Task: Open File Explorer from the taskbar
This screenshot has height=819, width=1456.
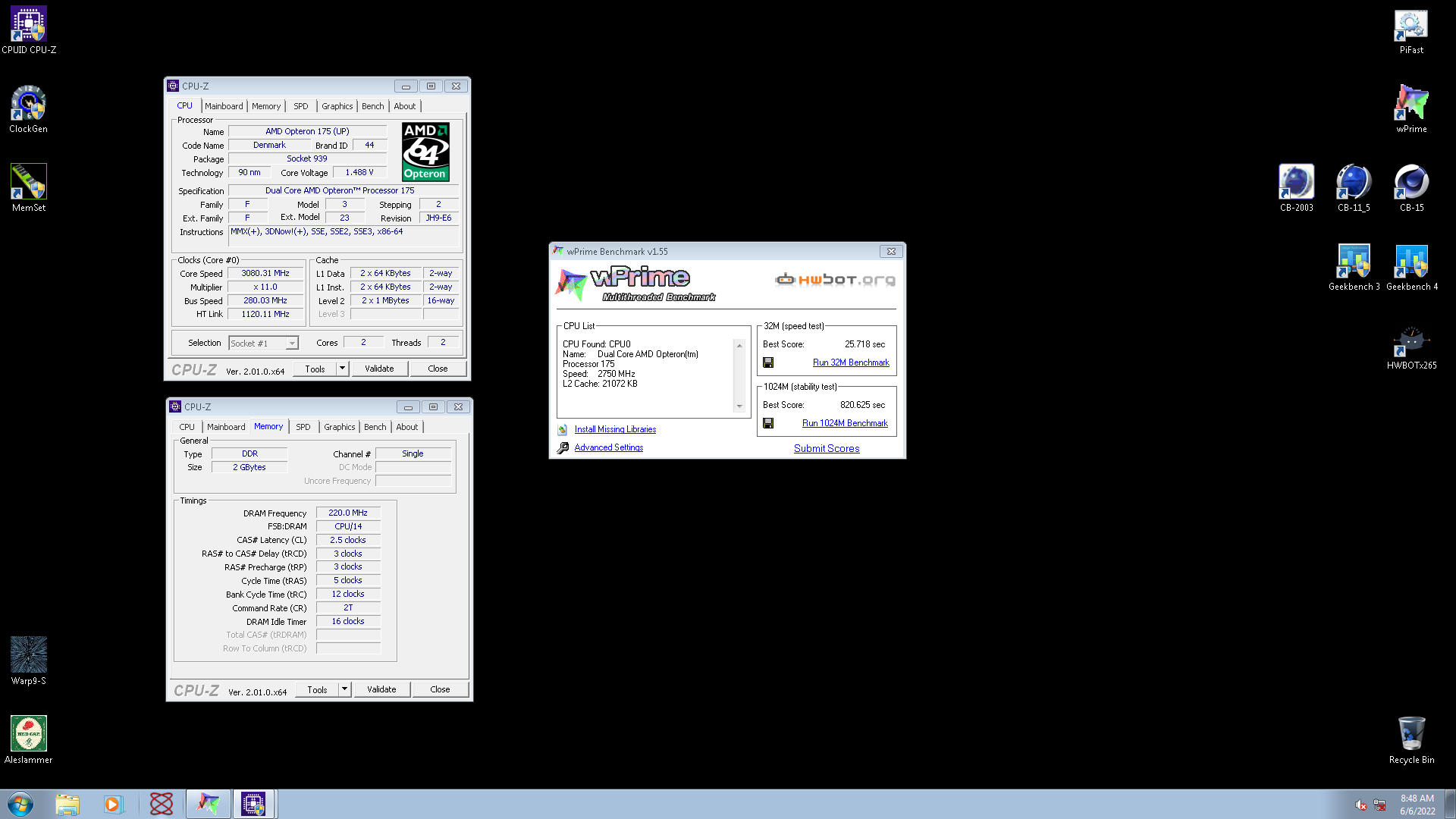Action: click(67, 804)
